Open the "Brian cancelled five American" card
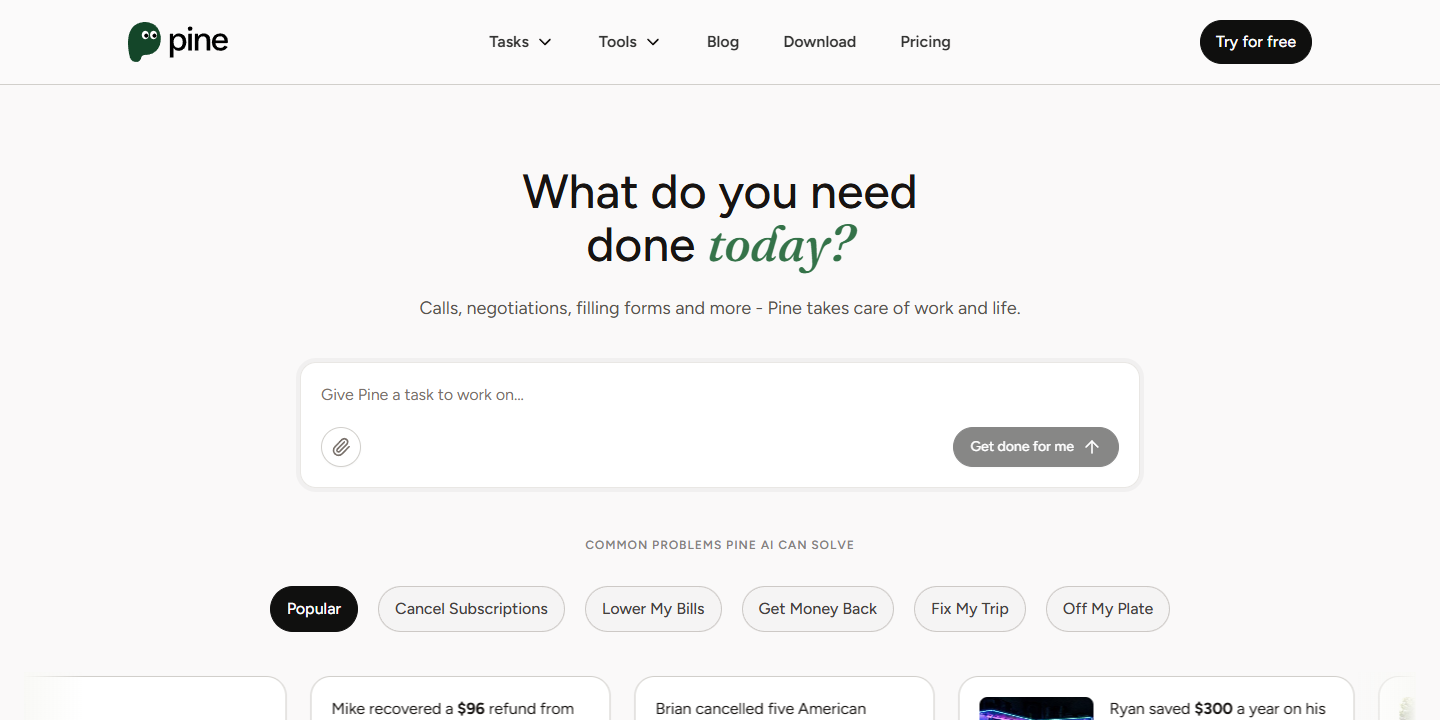 pos(784,698)
